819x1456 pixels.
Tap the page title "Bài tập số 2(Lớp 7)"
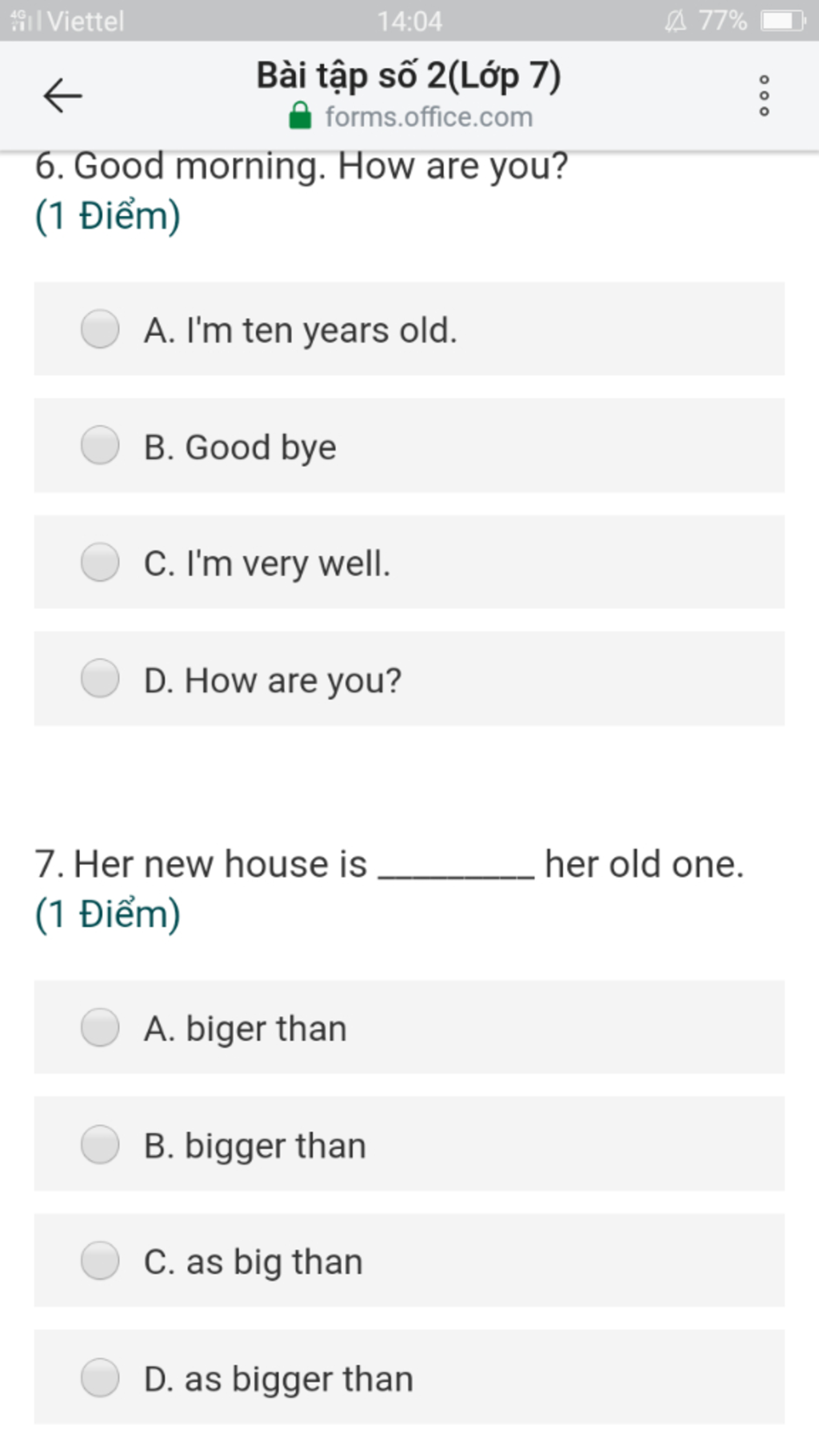[409, 76]
